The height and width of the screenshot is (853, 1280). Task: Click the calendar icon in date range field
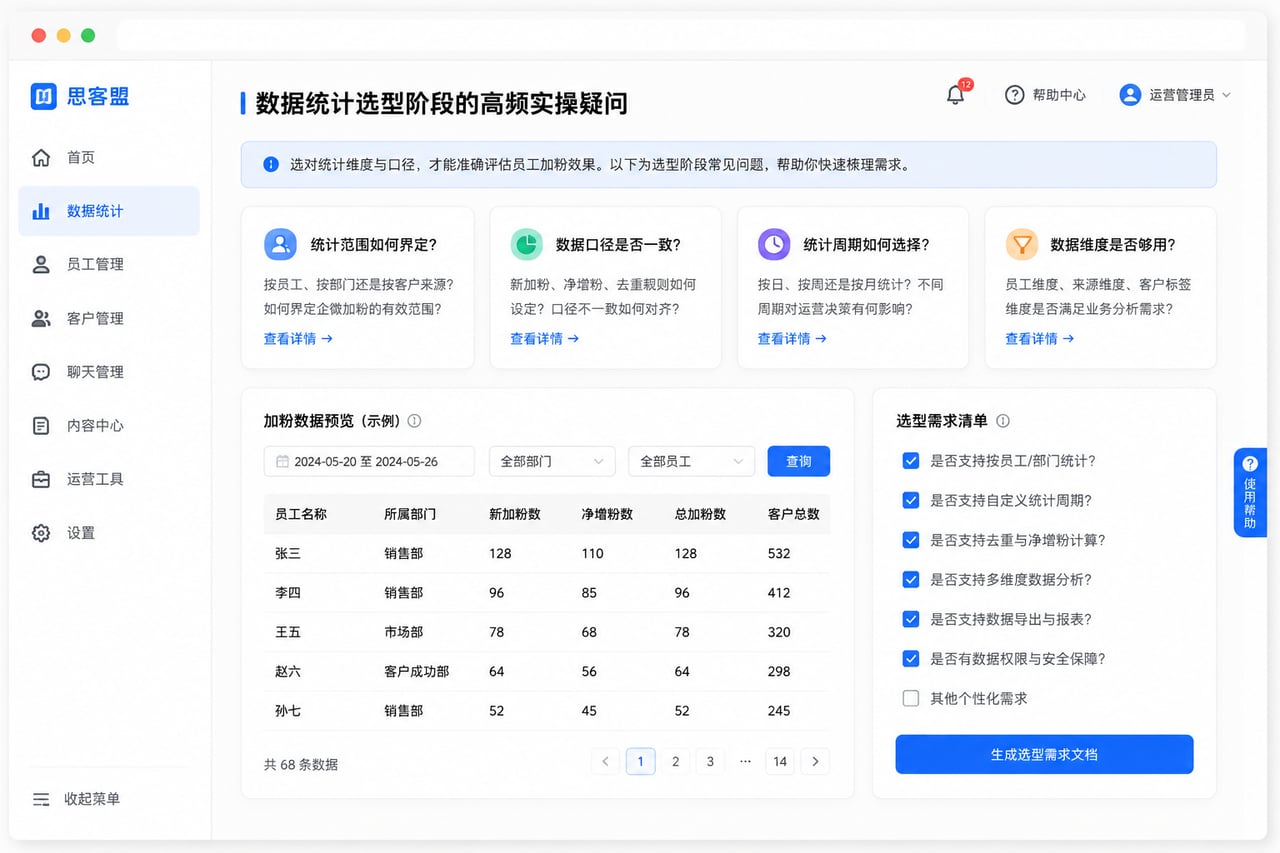[x=283, y=462]
